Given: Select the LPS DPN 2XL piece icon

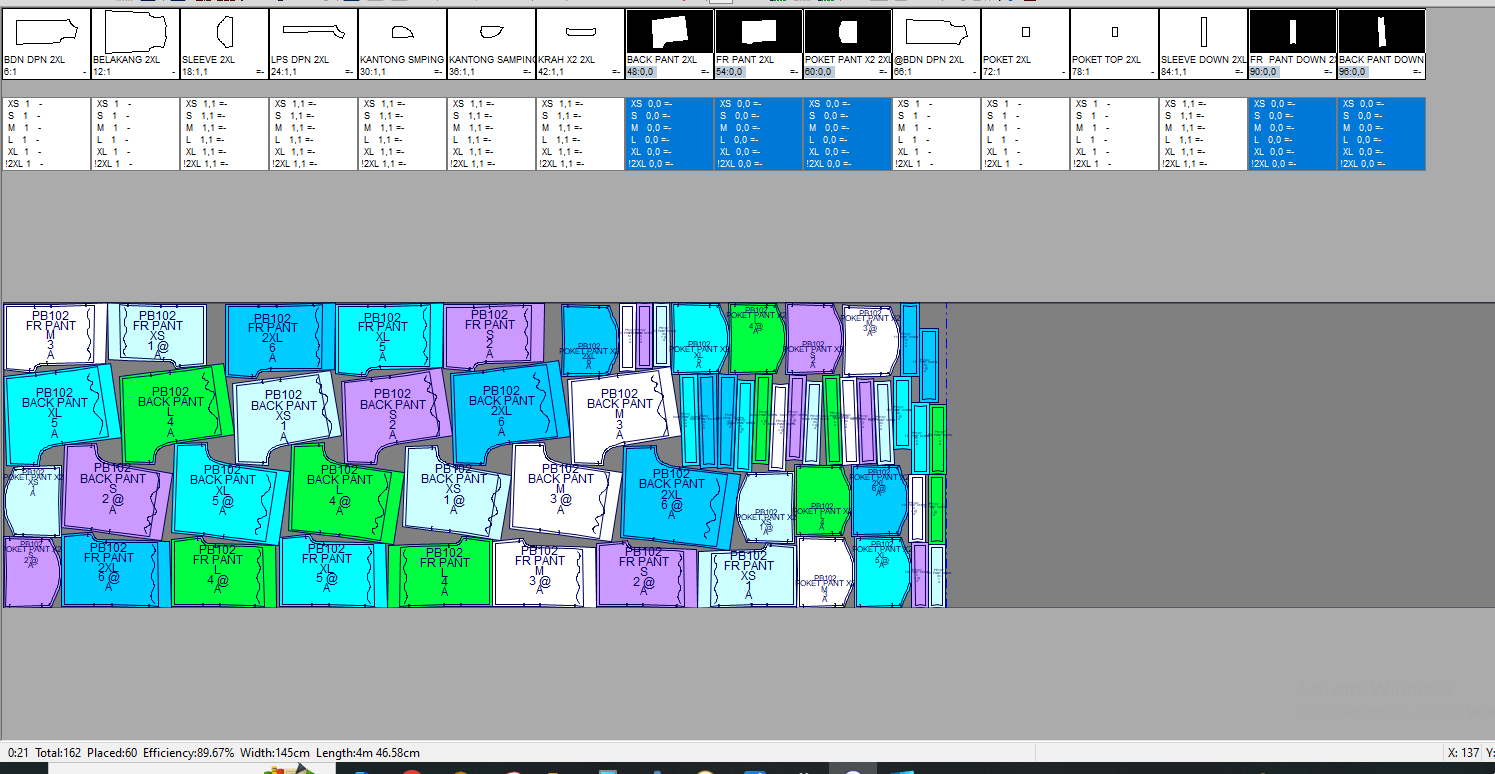Looking at the screenshot, I should [x=313, y=34].
